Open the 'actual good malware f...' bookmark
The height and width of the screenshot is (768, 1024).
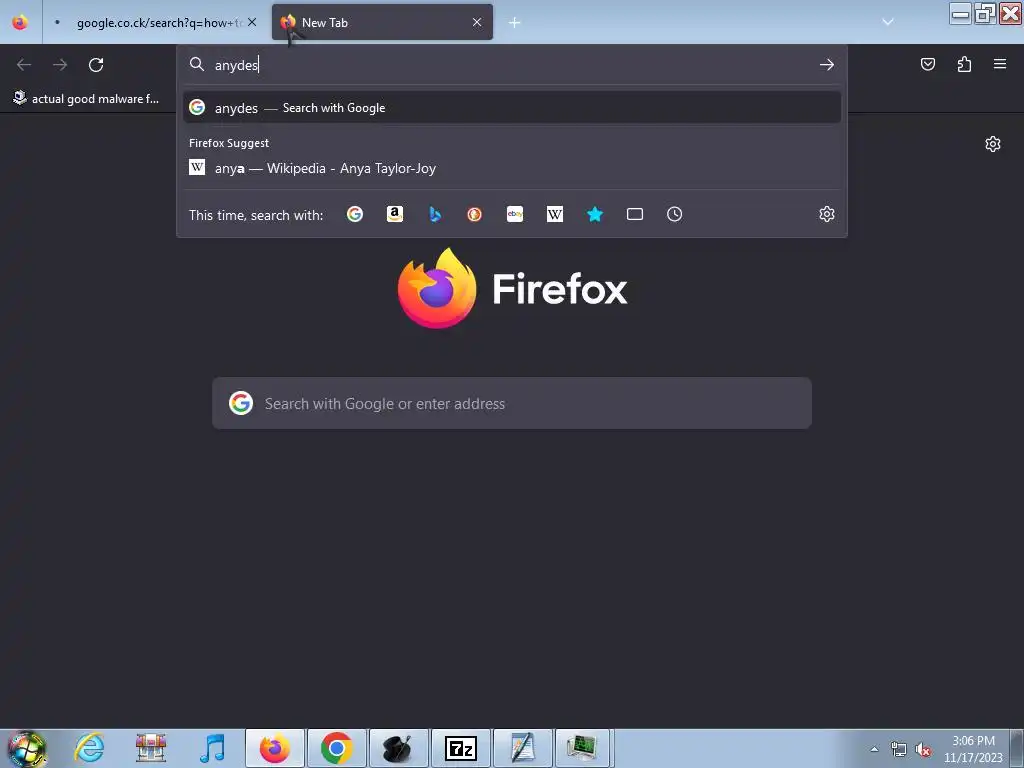(86, 99)
